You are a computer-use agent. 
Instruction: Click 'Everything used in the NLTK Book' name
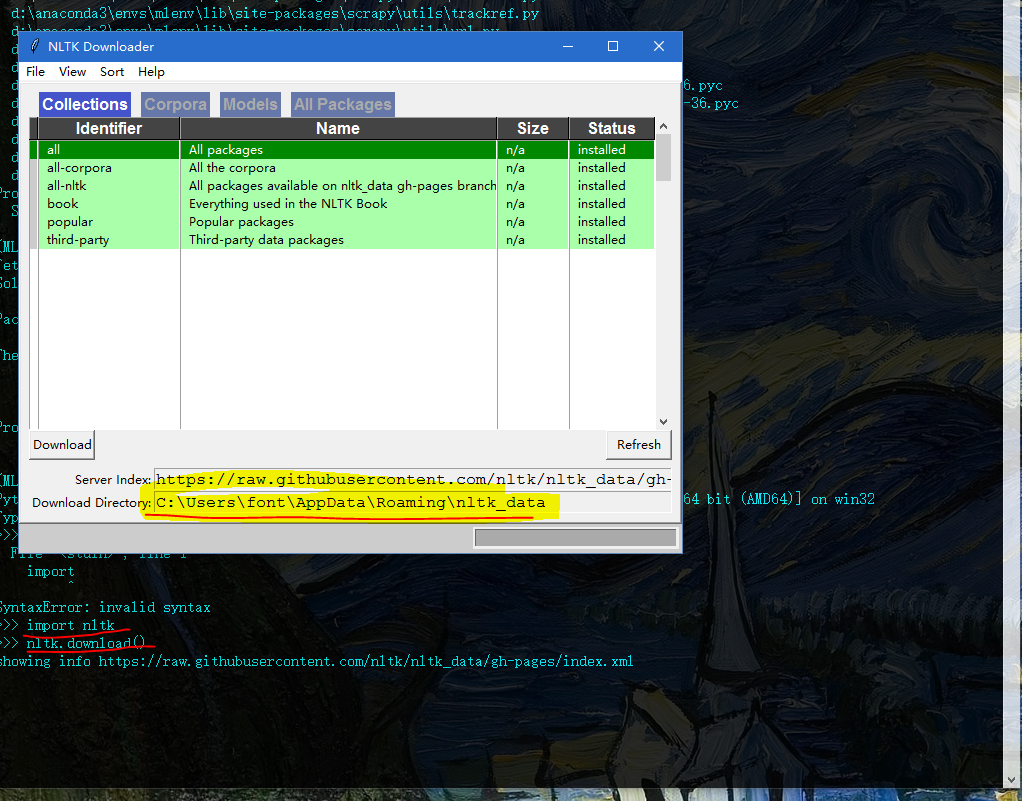pos(288,204)
